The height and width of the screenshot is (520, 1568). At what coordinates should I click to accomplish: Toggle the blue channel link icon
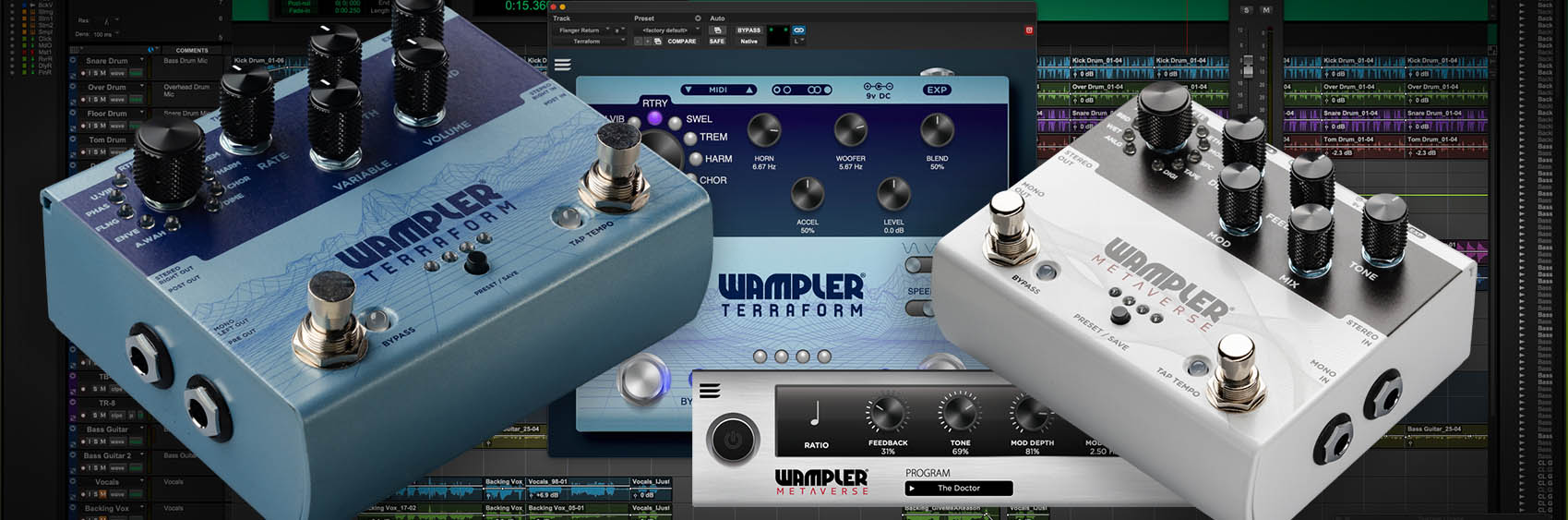(x=798, y=30)
